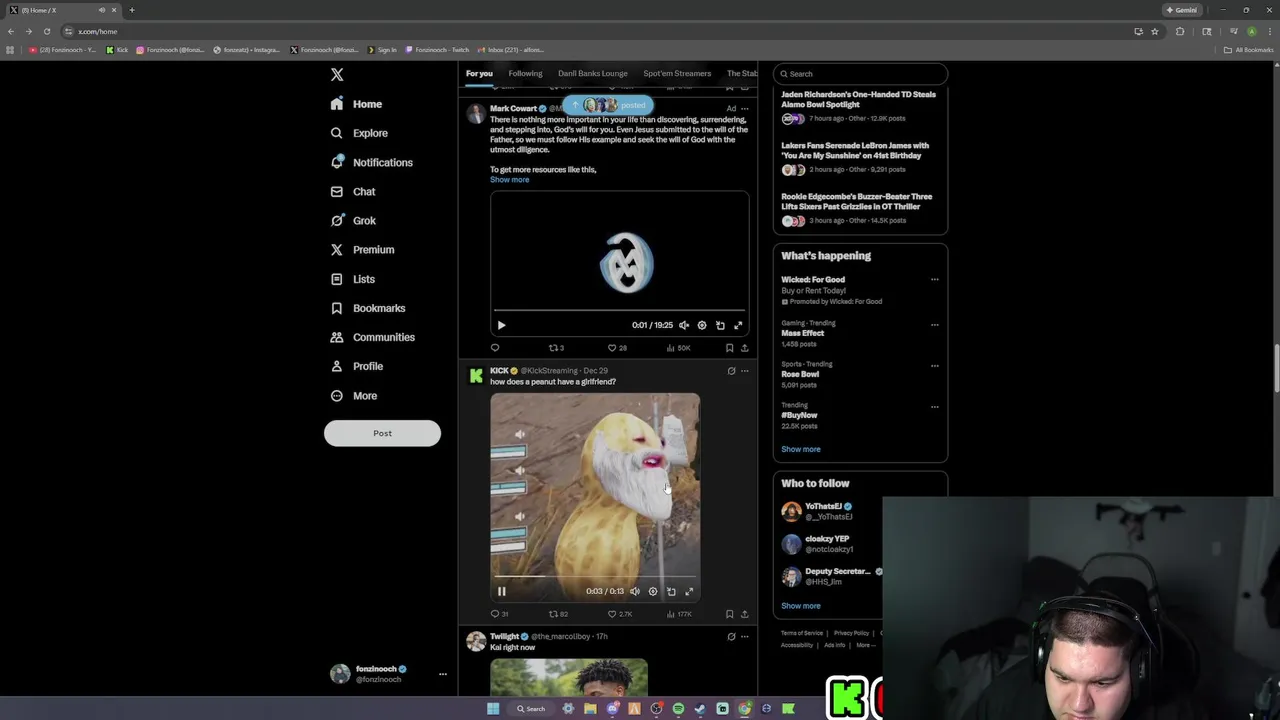Open Notifications in the sidebar

click(371, 162)
